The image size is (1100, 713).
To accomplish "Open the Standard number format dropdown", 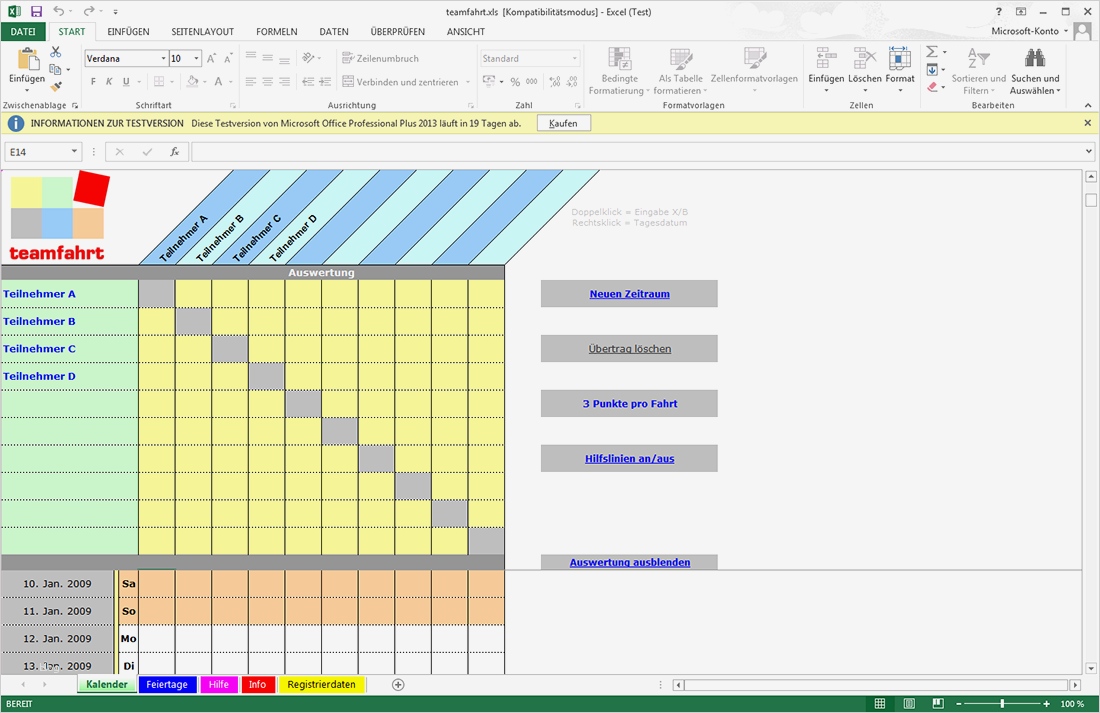I will 575,59.
